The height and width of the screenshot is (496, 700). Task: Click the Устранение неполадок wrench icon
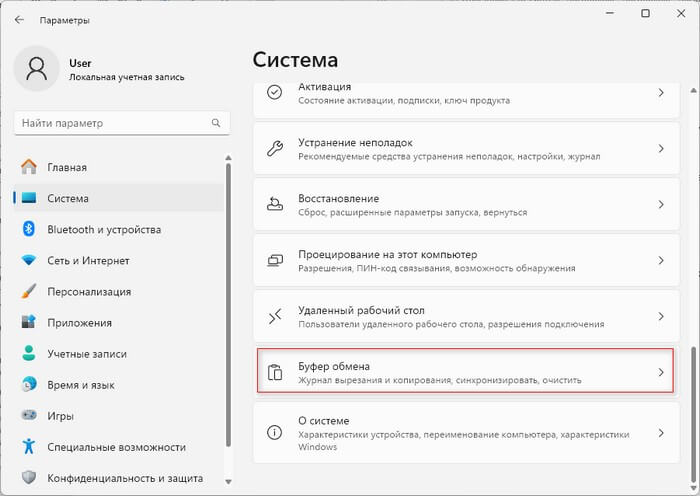pyautogui.click(x=275, y=148)
